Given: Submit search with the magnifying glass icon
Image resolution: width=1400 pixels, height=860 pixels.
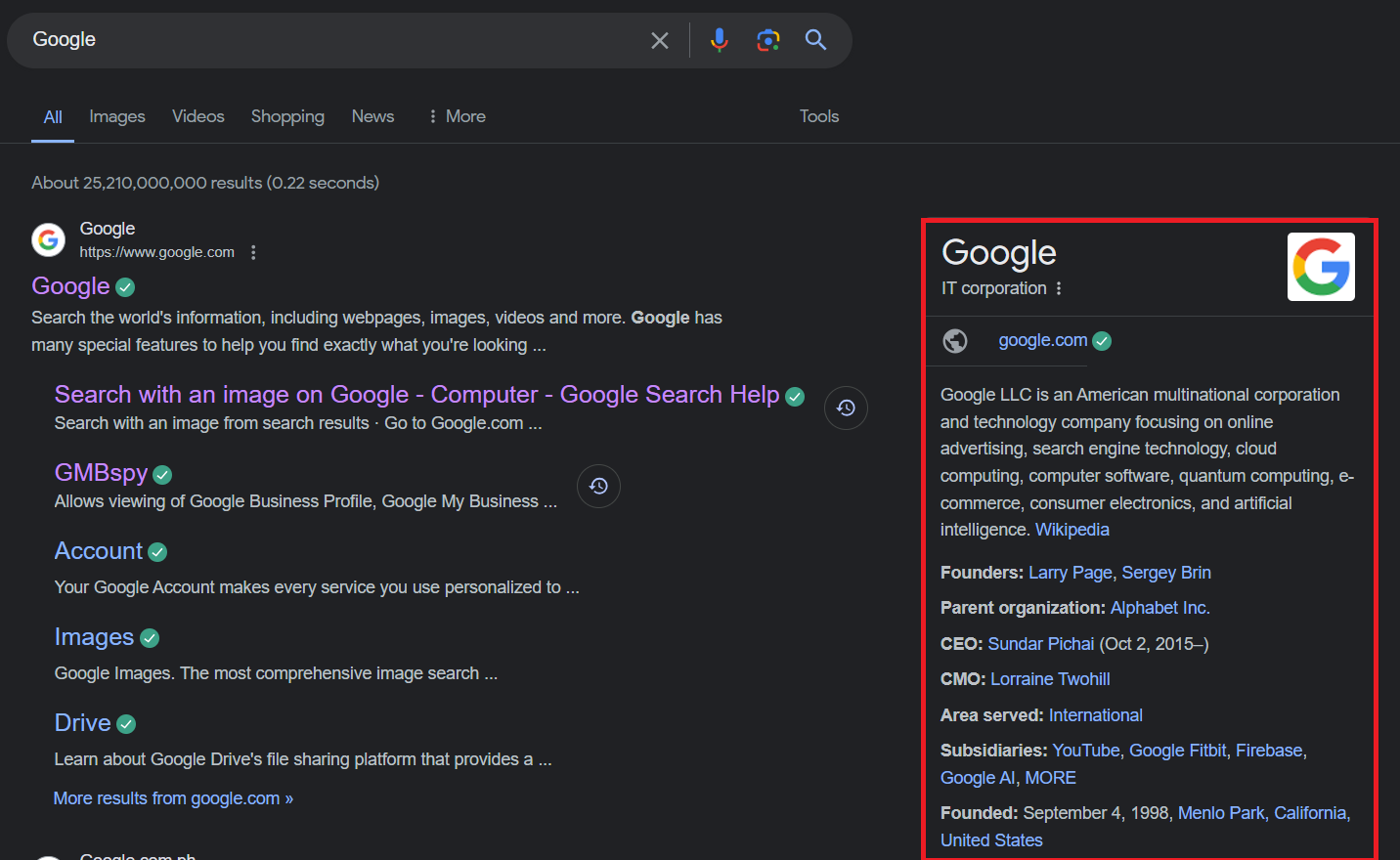Looking at the screenshot, I should (815, 39).
